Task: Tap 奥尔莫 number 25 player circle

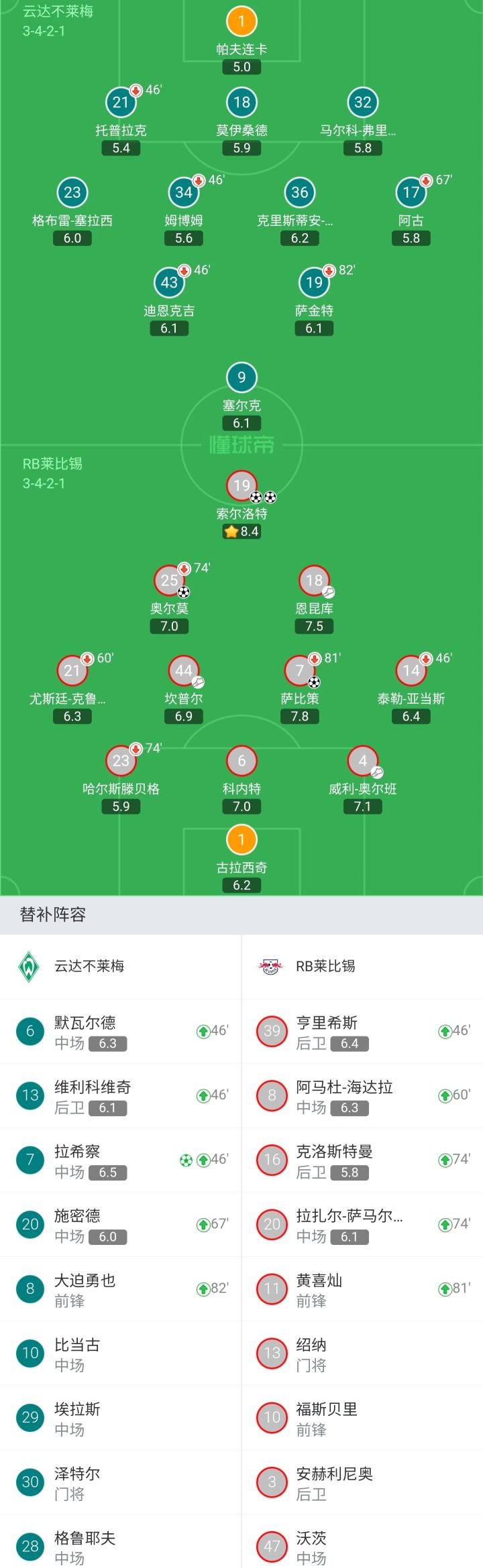Action: 170,580
